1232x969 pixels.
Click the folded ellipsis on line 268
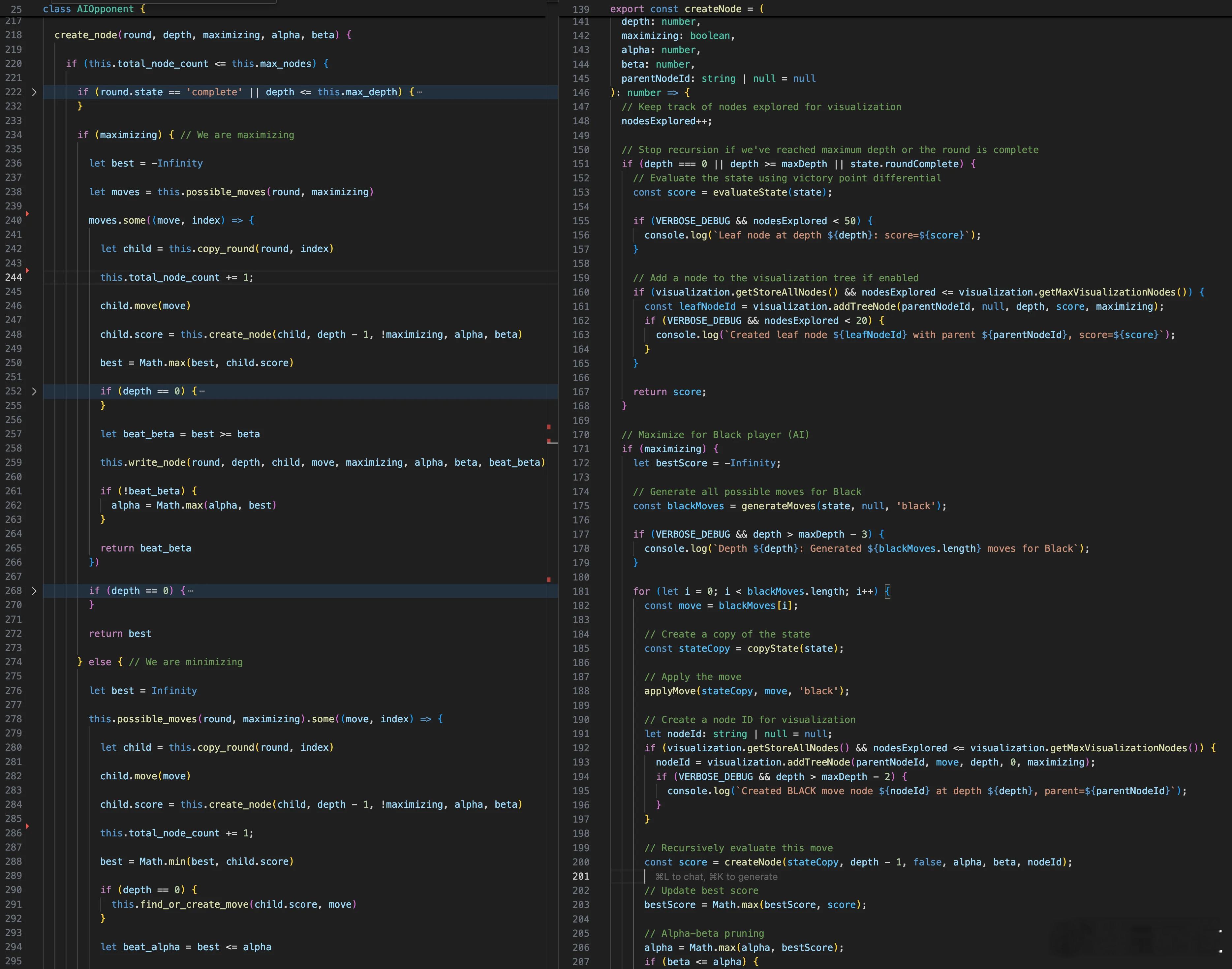tap(191, 591)
